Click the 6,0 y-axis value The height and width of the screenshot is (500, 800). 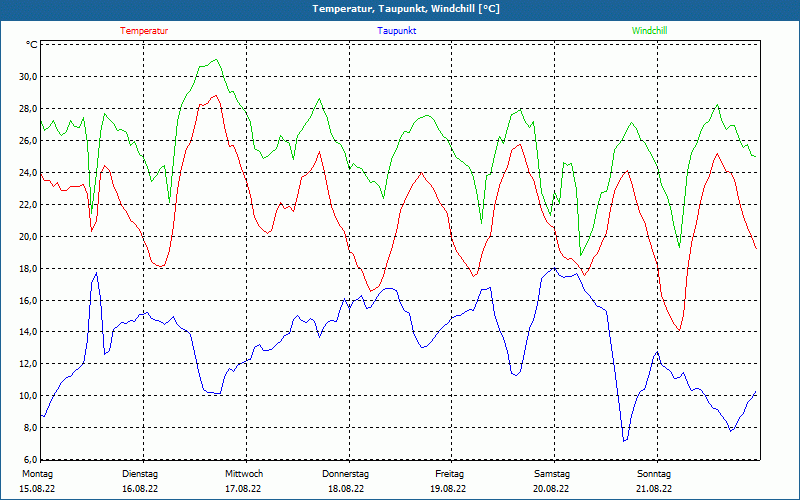click(30, 459)
